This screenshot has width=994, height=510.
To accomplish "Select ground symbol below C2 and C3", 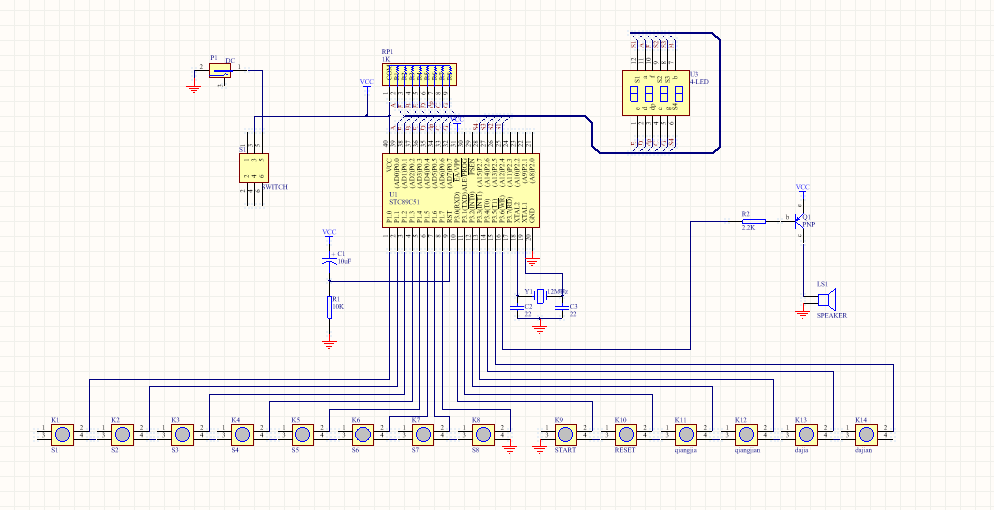I will [x=539, y=328].
